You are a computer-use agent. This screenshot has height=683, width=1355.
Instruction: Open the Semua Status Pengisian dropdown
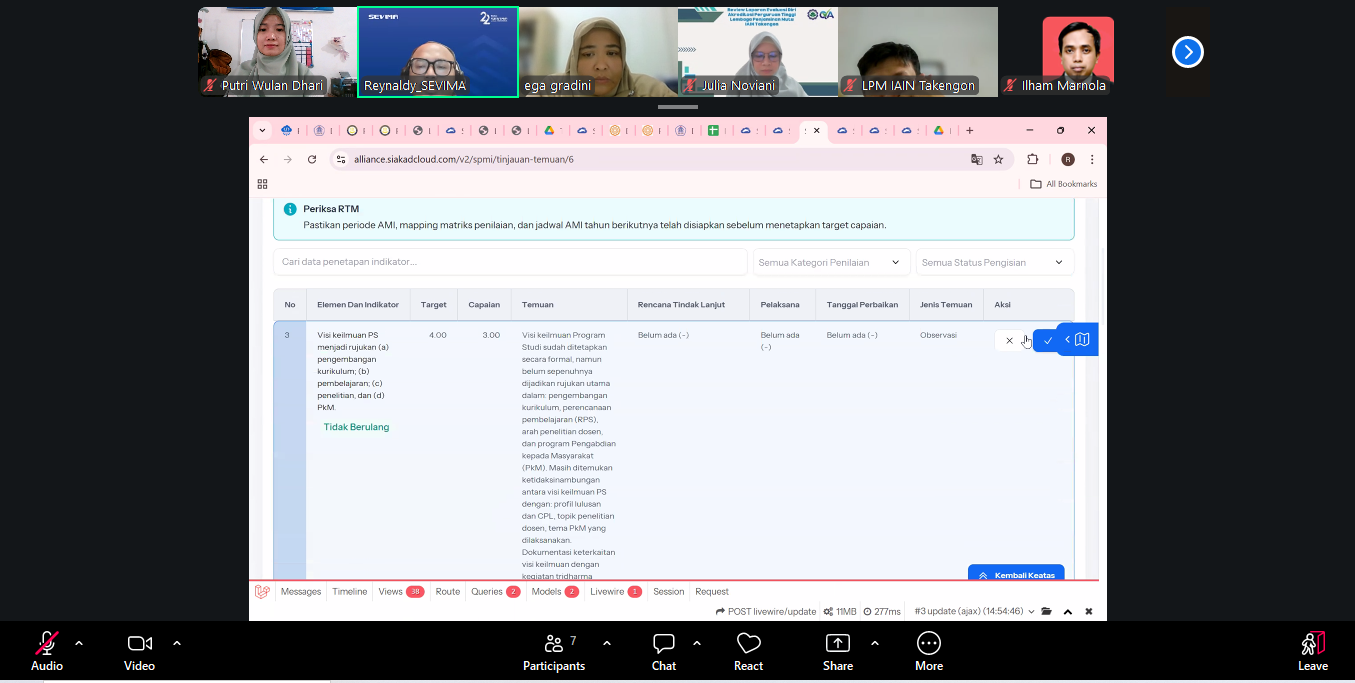pos(994,261)
